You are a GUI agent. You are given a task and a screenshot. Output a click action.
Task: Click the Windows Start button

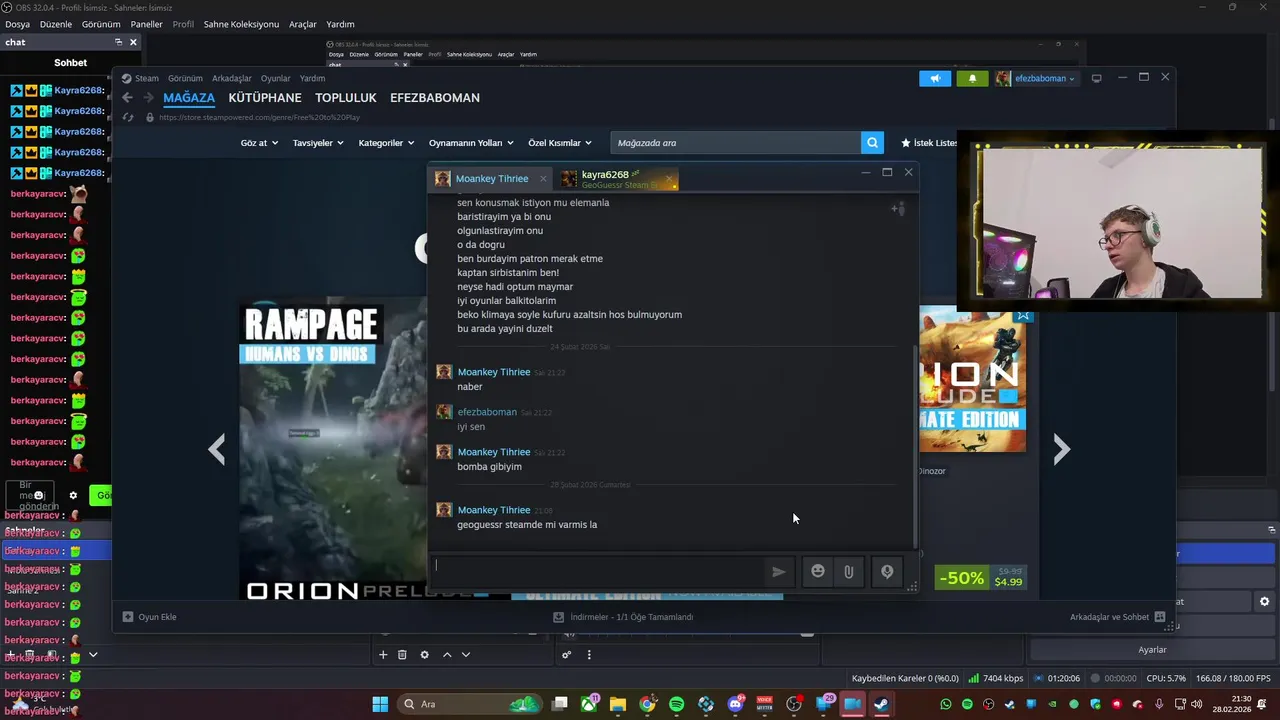click(380, 704)
